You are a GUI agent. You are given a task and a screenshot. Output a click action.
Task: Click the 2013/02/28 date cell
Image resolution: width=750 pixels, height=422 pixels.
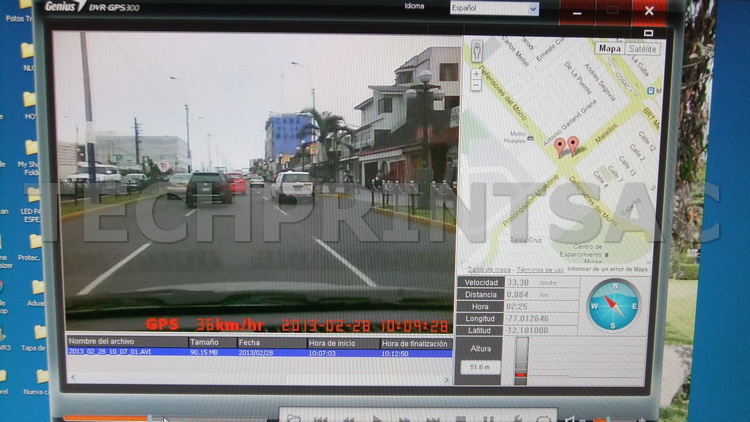[x=256, y=353]
